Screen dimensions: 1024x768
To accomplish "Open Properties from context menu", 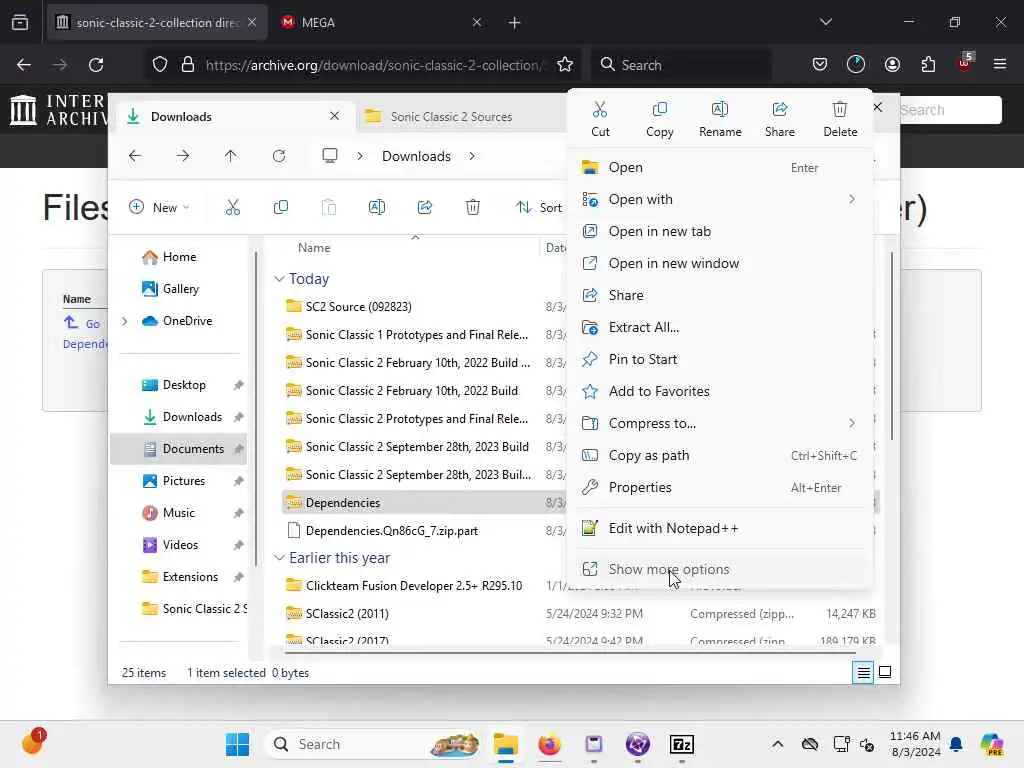I will [720, 487].
